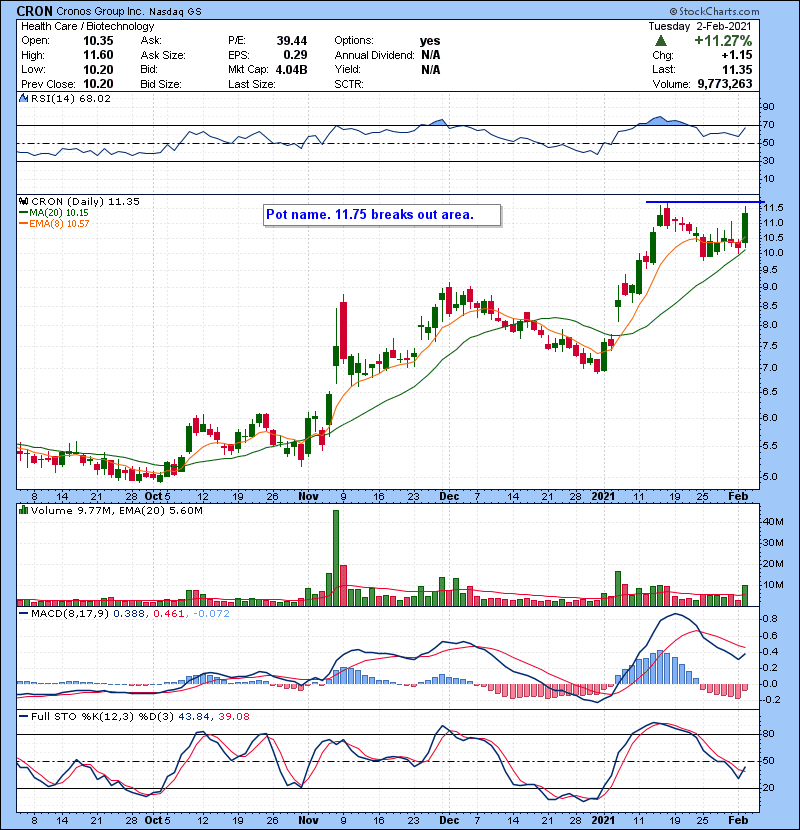Viewport: 800px width, 830px height.
Task: Click the Yield N/A value
Action: pos(431,70)
